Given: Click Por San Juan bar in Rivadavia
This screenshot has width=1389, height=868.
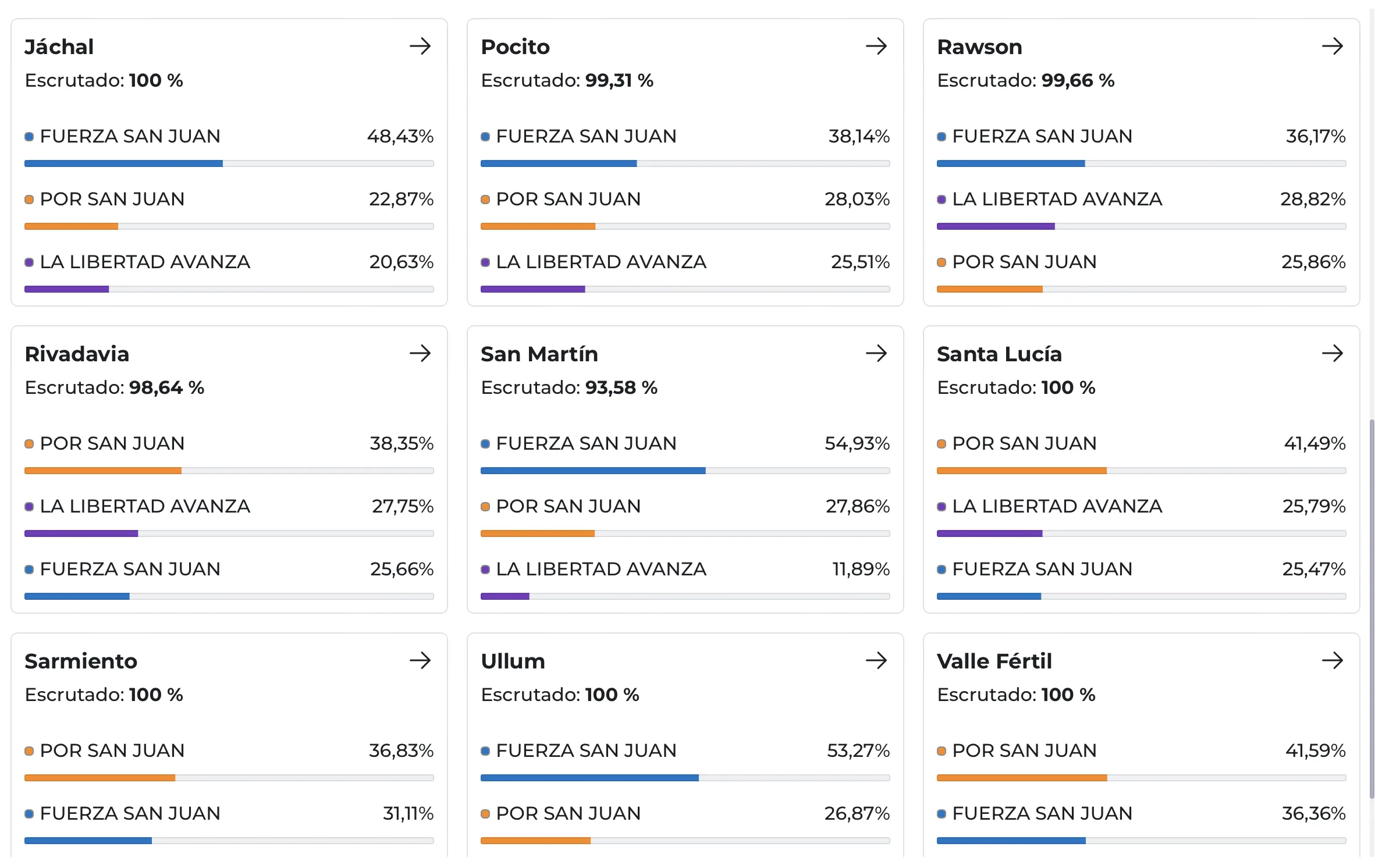Looking at the screenshot, I should pos(229,471).
